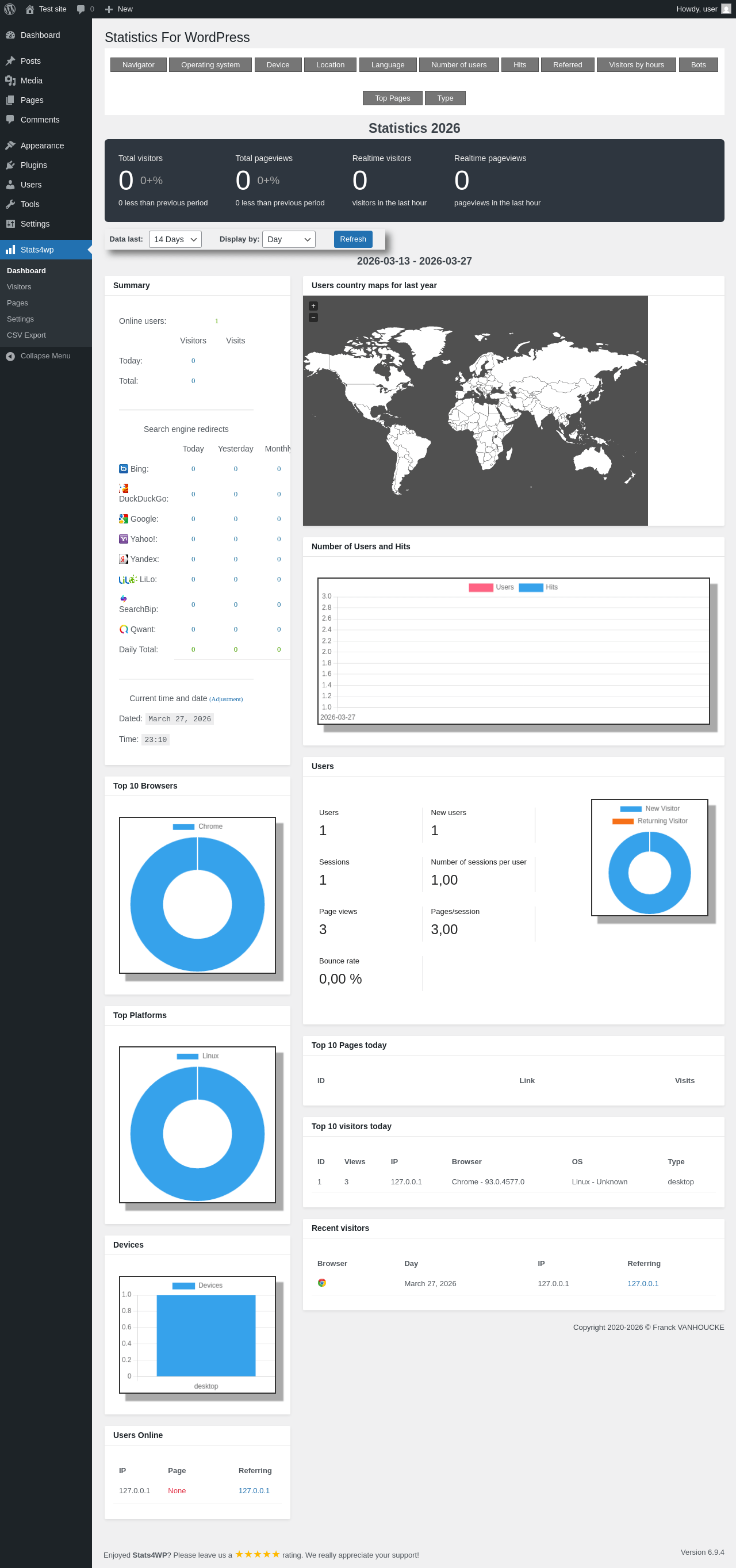Click the WordPress logo icon in admin bar
736x1568 pixels.
pos(10,9)
